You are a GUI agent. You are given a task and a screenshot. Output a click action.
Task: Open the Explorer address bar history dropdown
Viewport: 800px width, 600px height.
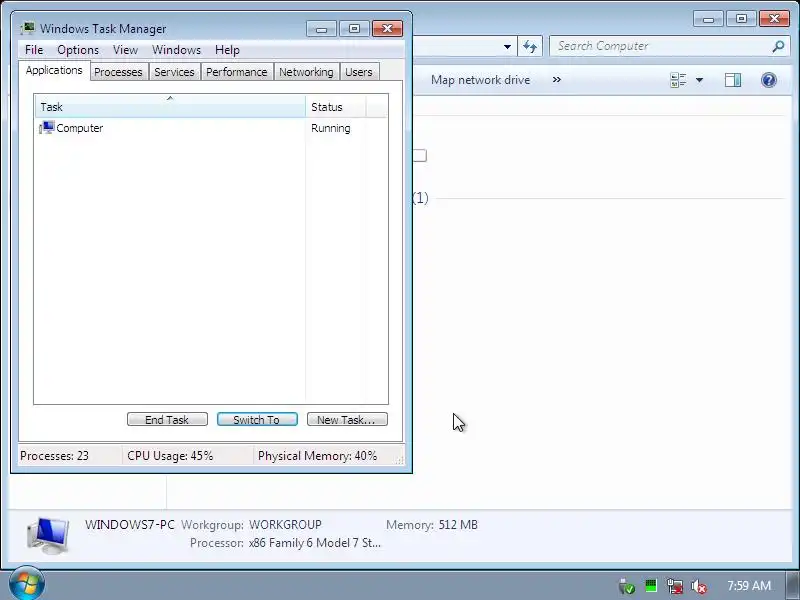click(x=507, y=46)
